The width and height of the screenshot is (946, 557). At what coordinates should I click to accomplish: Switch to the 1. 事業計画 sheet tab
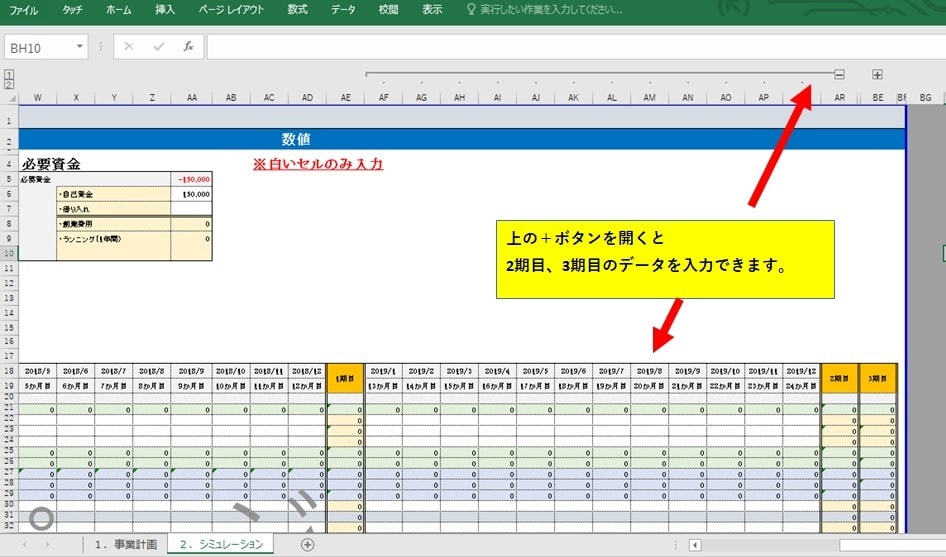pos(125,544)
